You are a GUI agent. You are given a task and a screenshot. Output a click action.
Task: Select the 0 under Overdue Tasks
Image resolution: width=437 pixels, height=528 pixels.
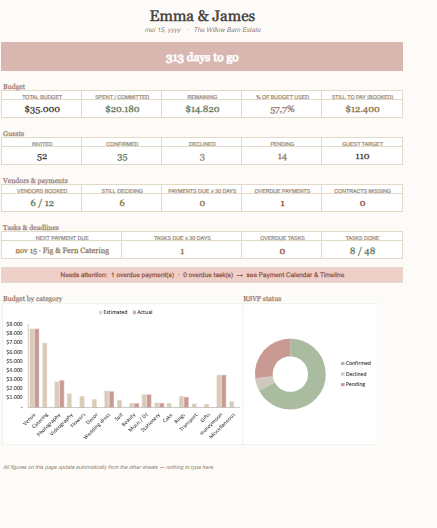pos(282,251)
